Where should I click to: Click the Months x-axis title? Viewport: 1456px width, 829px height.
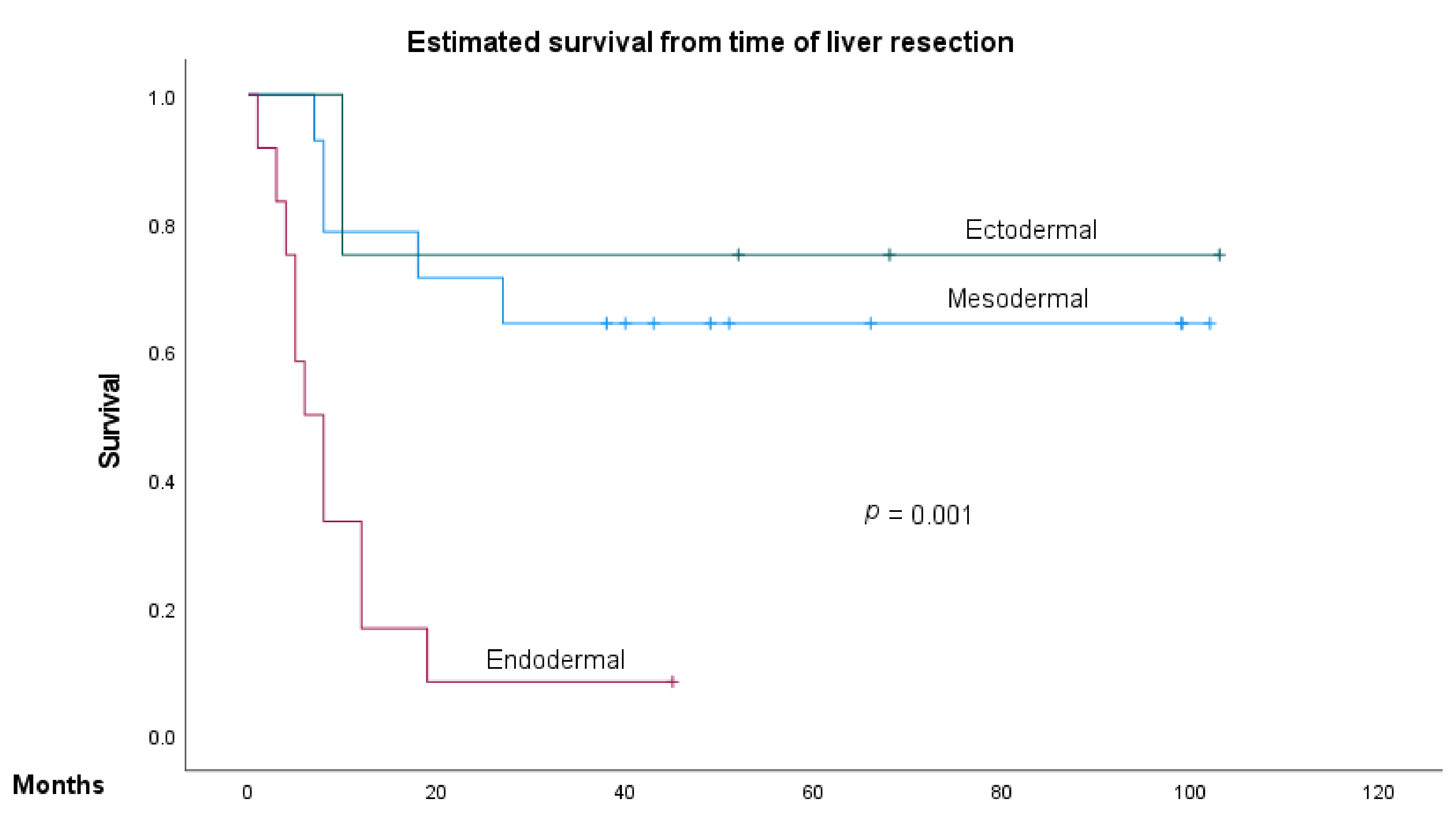click(58, 785)
